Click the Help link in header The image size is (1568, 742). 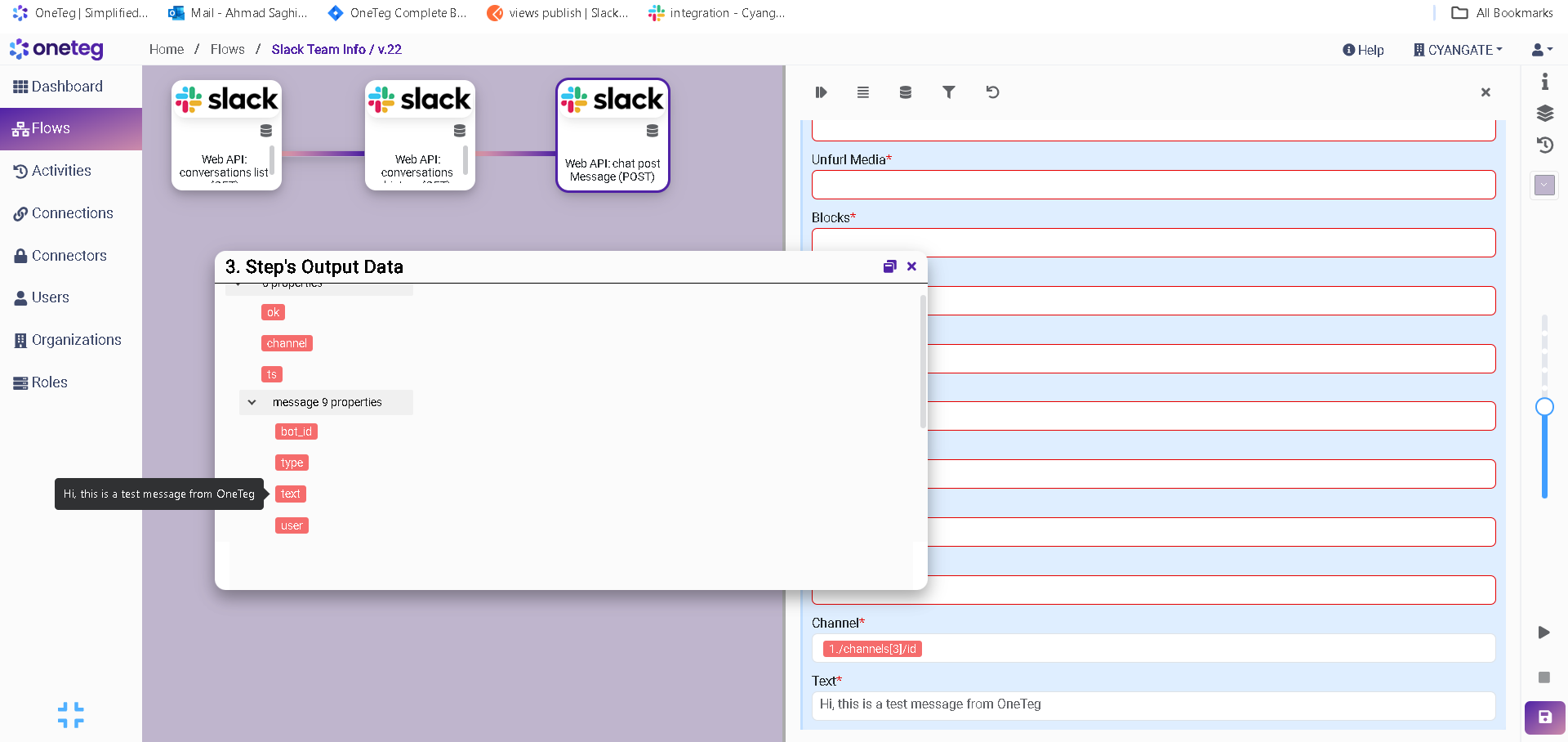tap(1363, 50)
